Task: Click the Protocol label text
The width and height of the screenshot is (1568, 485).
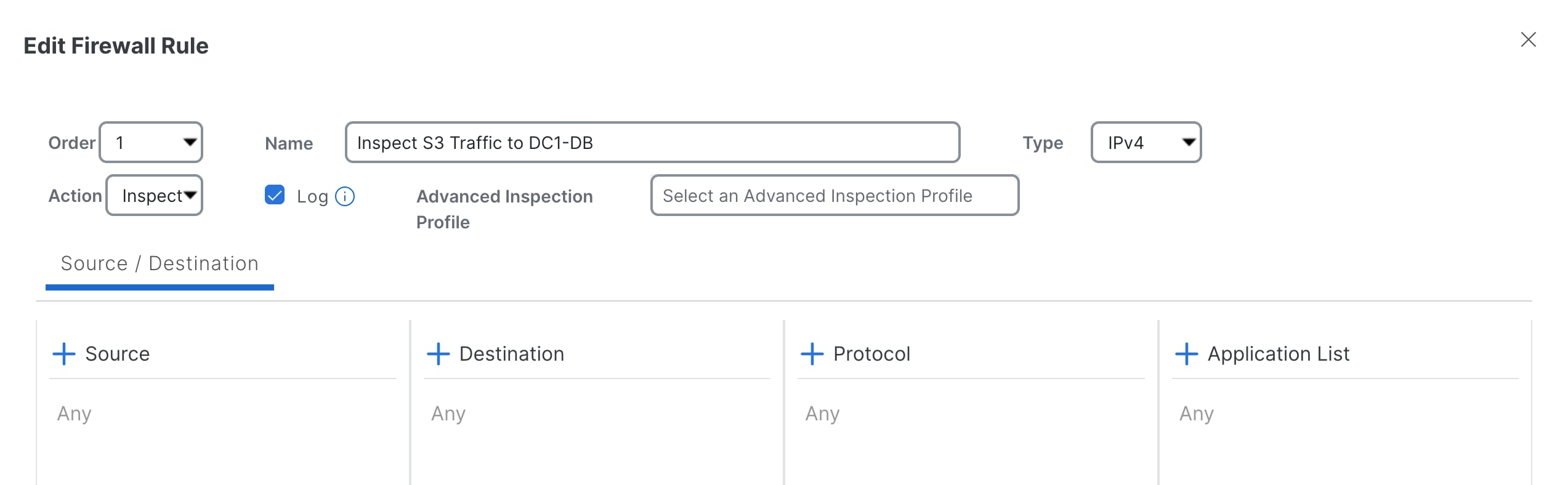Action: (871, 354)
